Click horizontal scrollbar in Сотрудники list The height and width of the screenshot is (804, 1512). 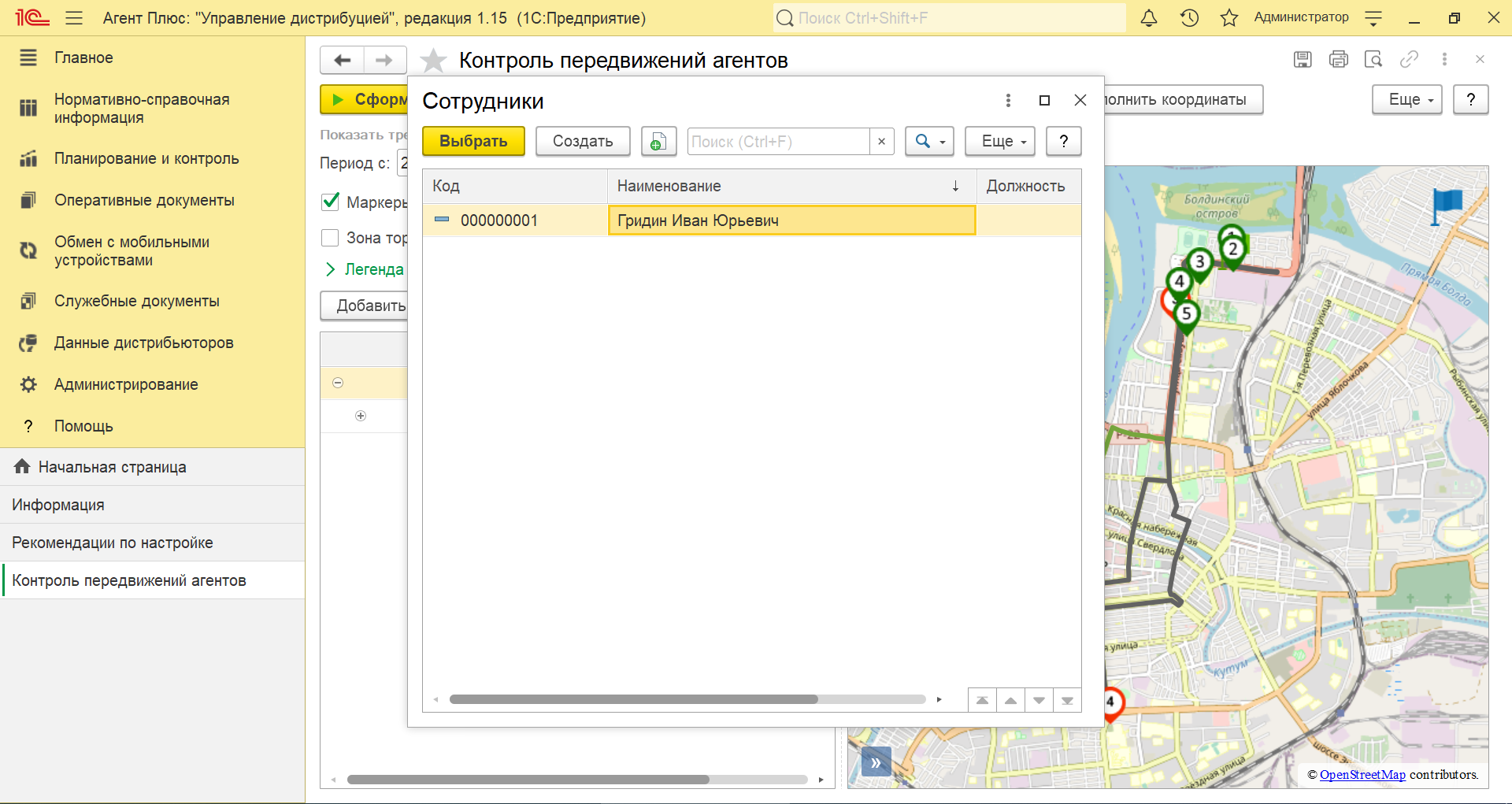[x=634, y=699]
